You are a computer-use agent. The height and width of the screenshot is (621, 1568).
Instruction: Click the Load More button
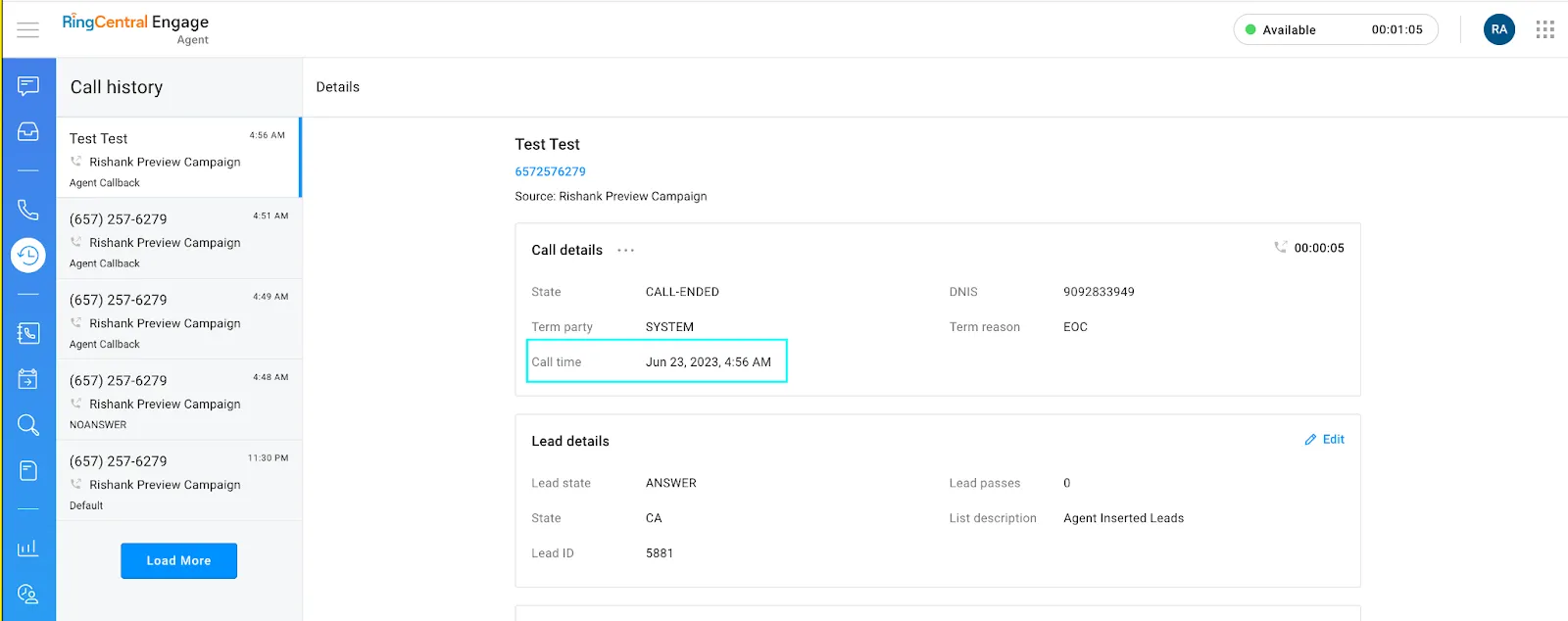point(178,560)
